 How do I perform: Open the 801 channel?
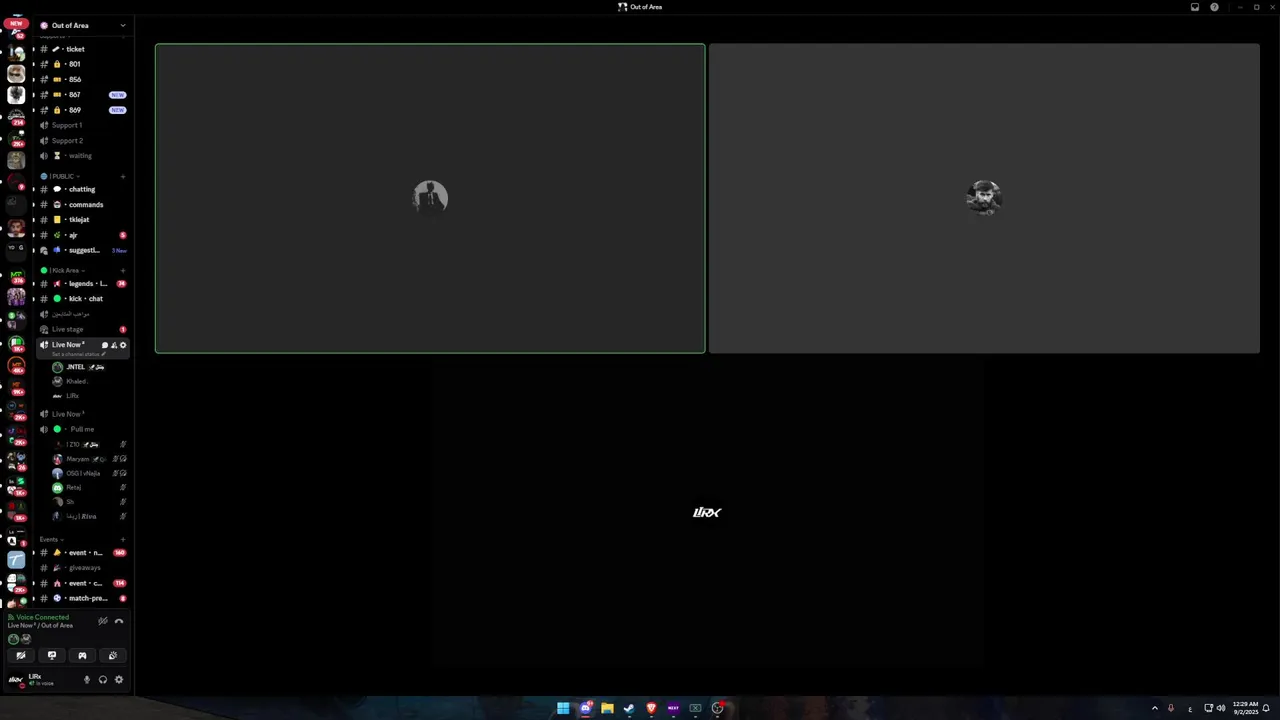click(x=84, y=64)
